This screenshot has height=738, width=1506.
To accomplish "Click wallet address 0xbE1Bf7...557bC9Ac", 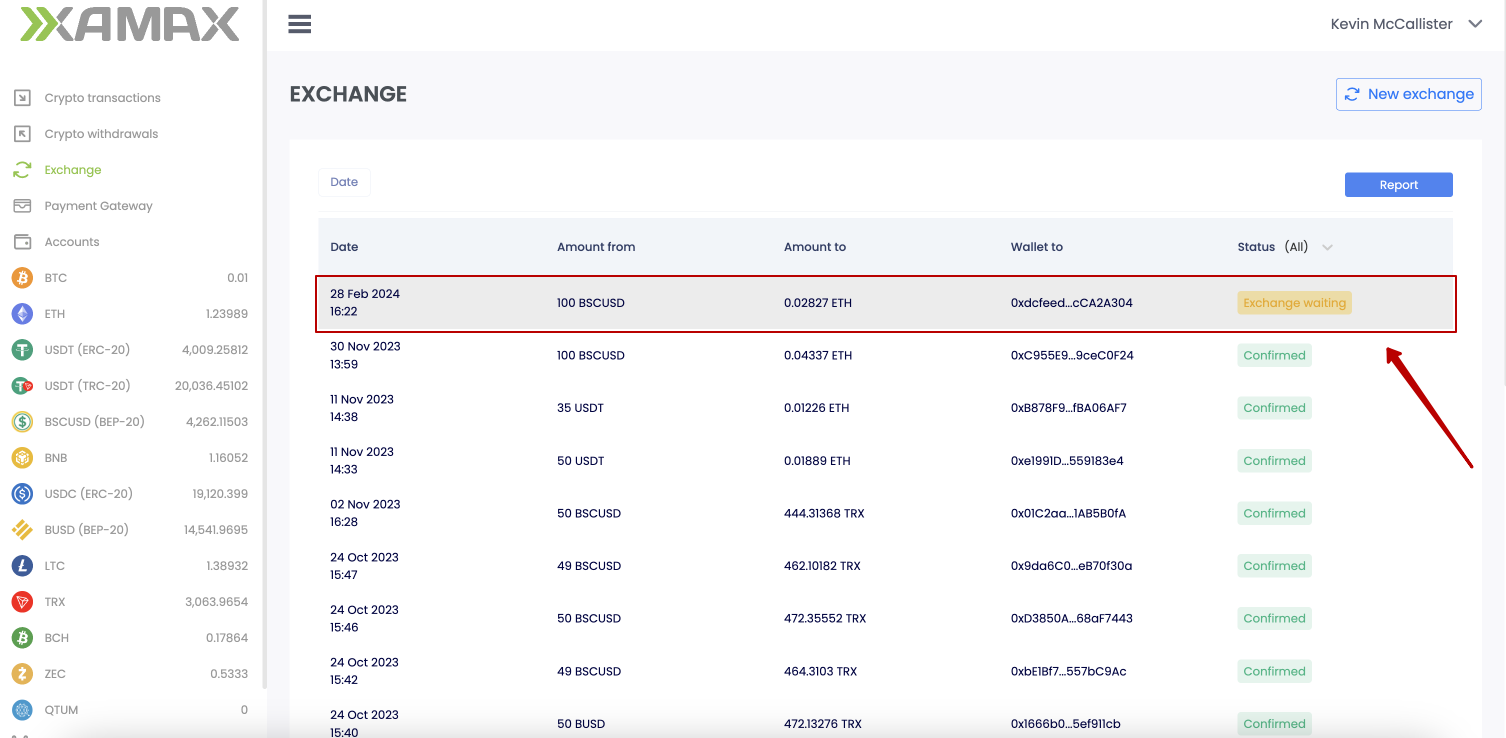I will pyautogui.click(x=1069, y=671).
